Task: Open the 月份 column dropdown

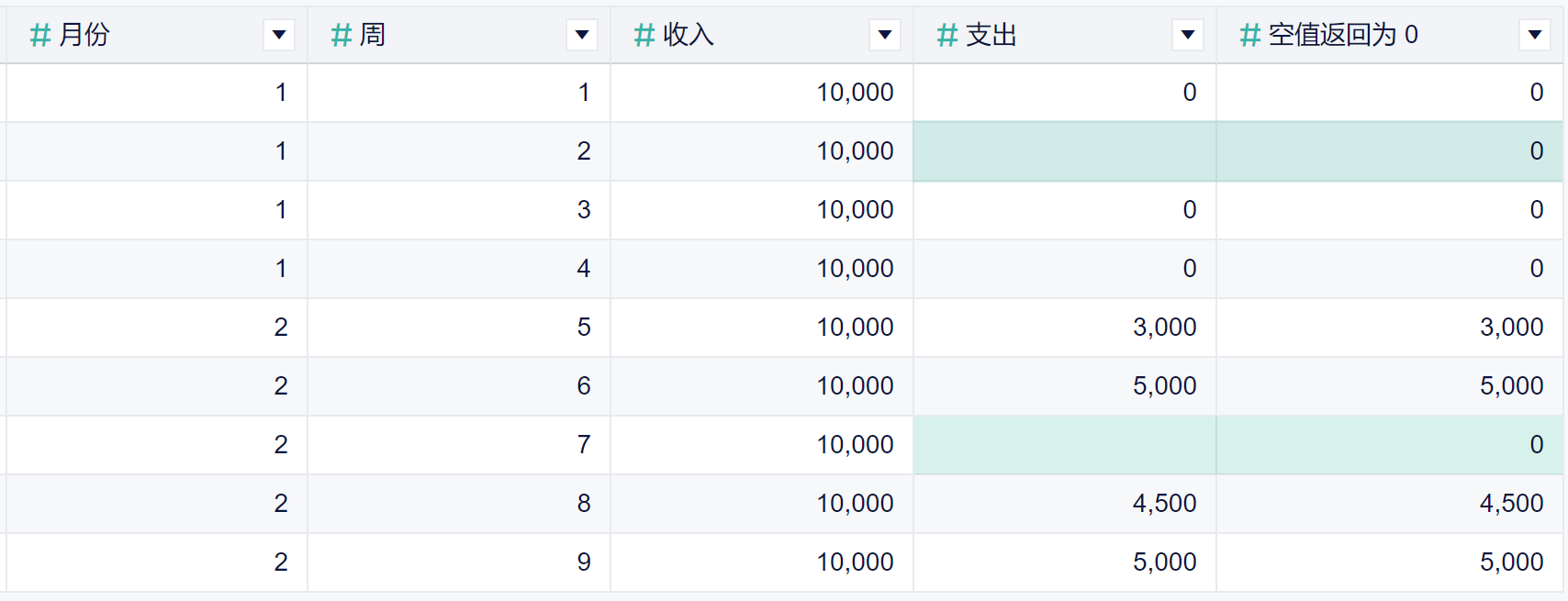Action: pos(279,35)
